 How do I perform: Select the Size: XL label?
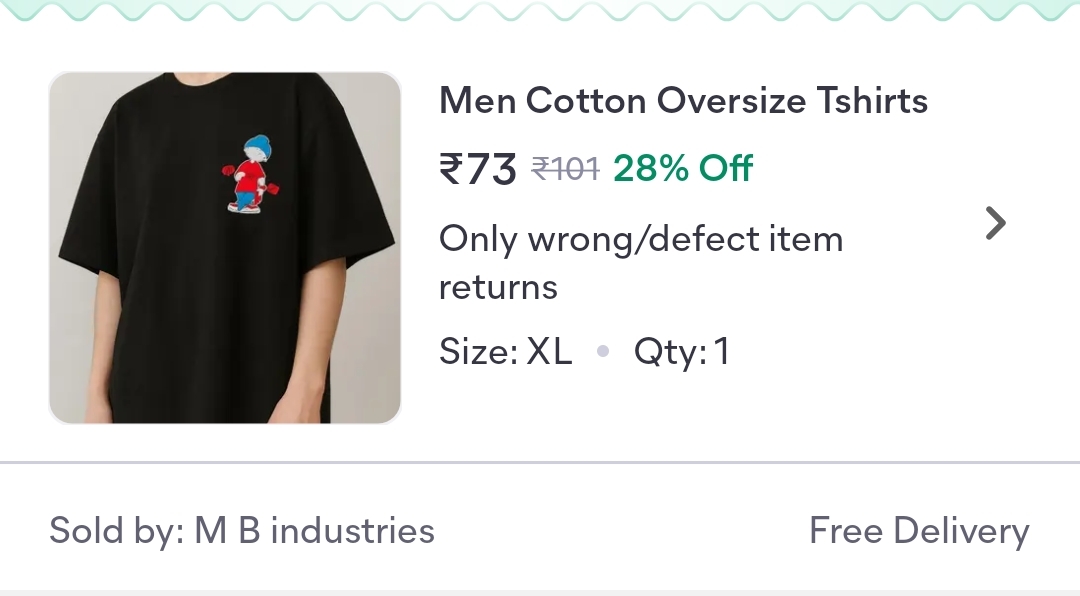505,351
